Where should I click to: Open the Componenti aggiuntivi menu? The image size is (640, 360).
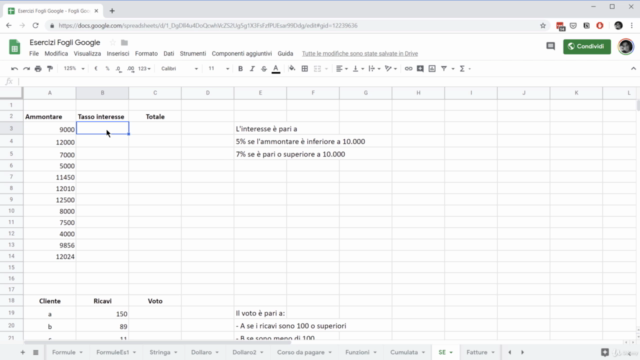pyautogui.click(x=242, y=53)
